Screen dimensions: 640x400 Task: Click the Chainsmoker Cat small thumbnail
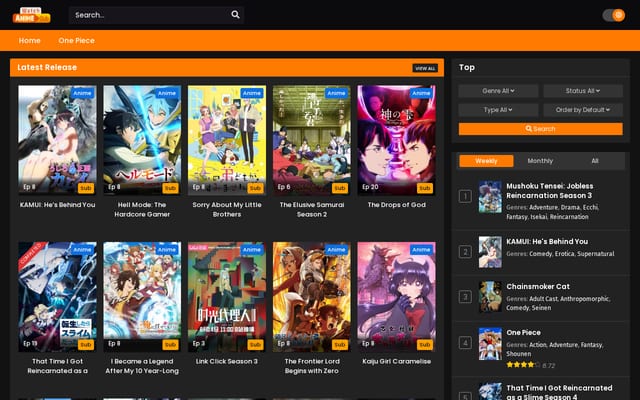tap(490, 297)
